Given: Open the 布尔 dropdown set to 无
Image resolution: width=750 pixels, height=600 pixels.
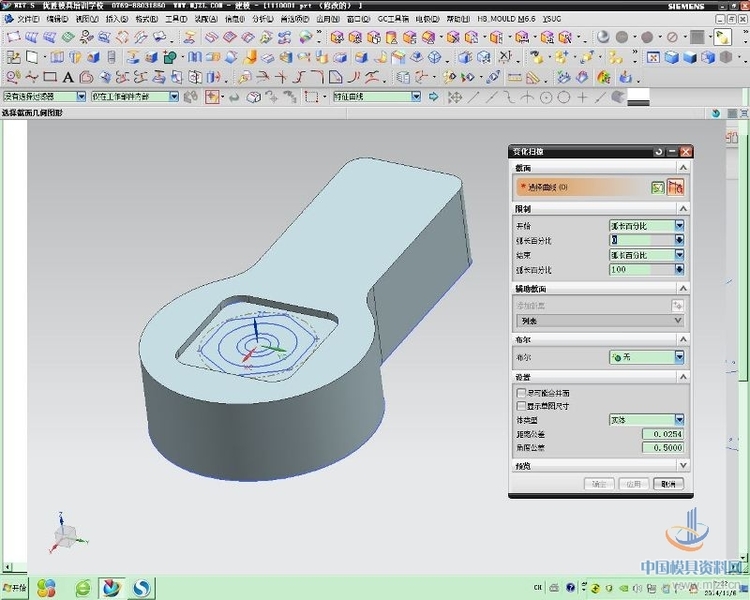Looking at the screenshot, I should pos(646,357).
